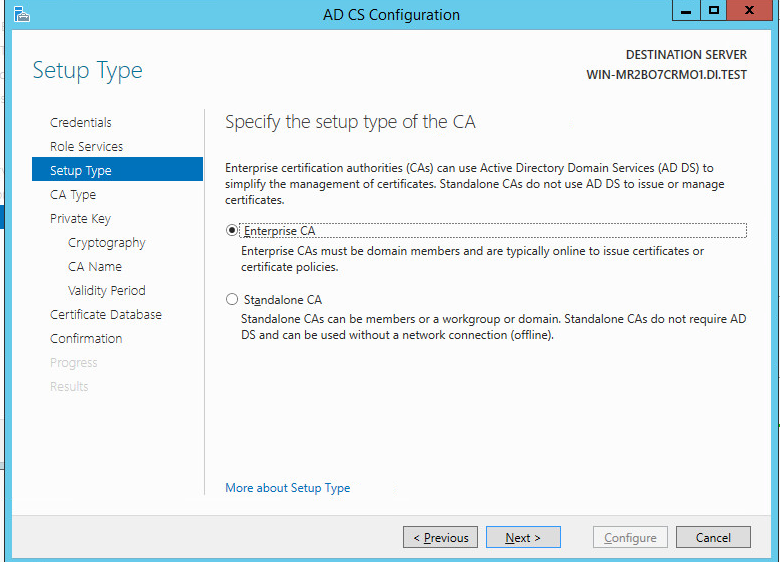
Task: Open the Private Key section
Action: (80, 219)
